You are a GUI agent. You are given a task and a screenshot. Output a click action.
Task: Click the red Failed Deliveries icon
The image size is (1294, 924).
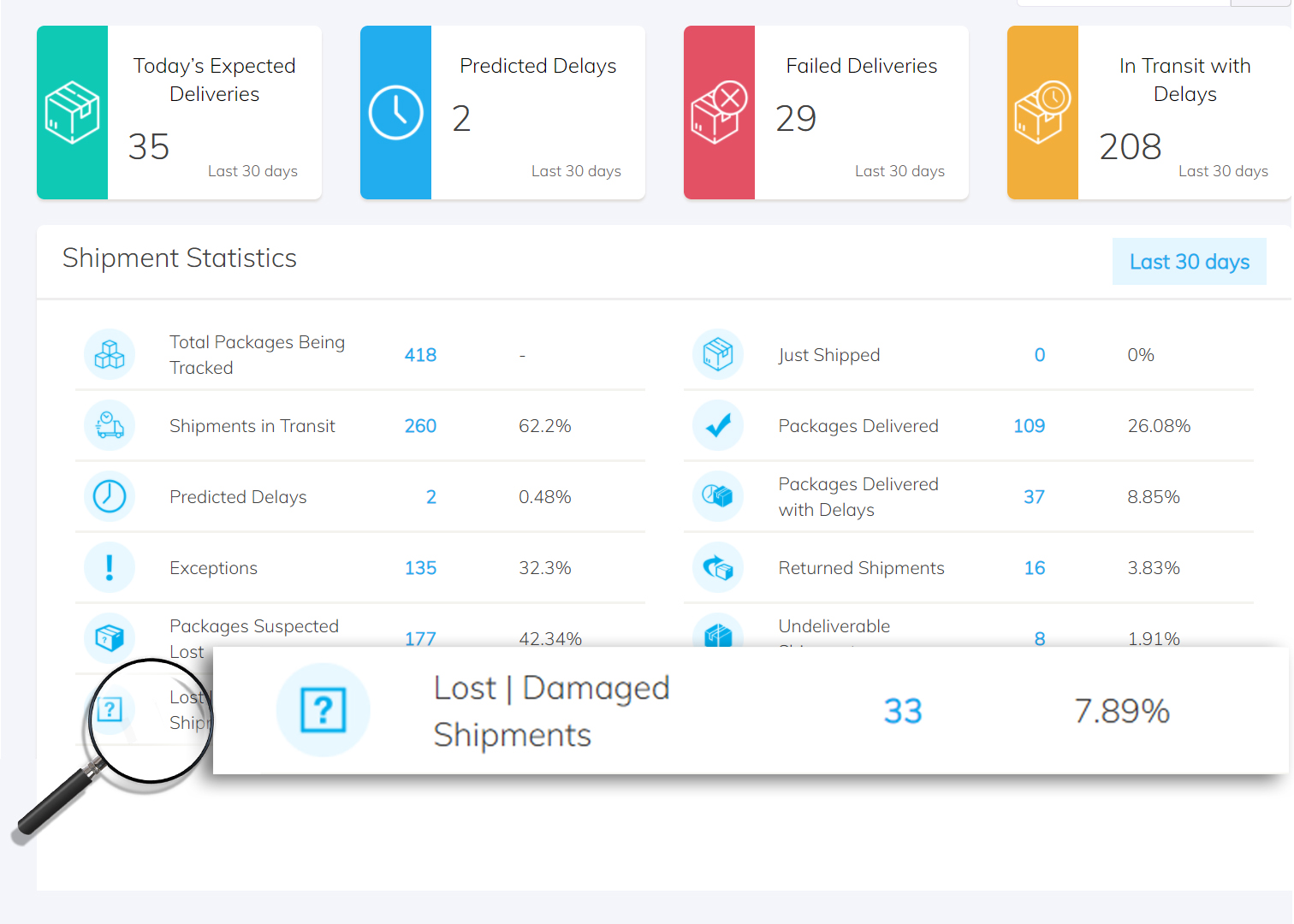pyautogui.click(x=719, y=113)
